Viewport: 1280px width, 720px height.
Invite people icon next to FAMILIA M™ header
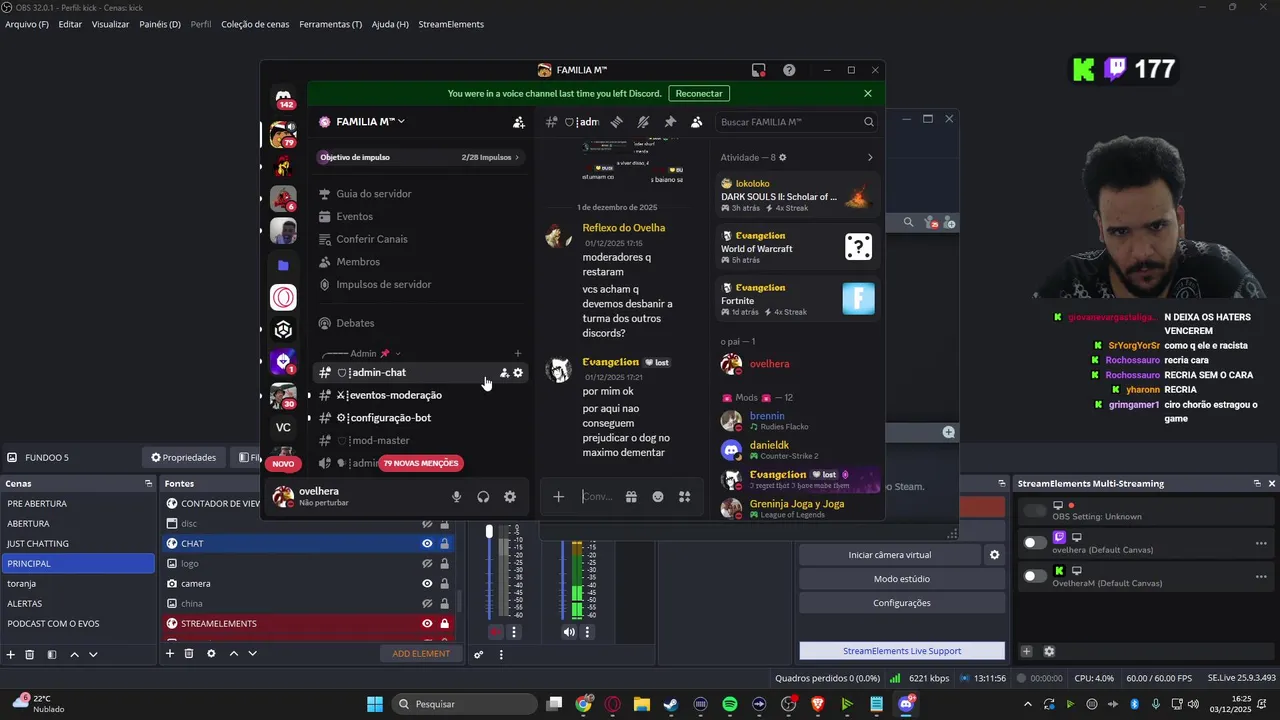[518, 122]
